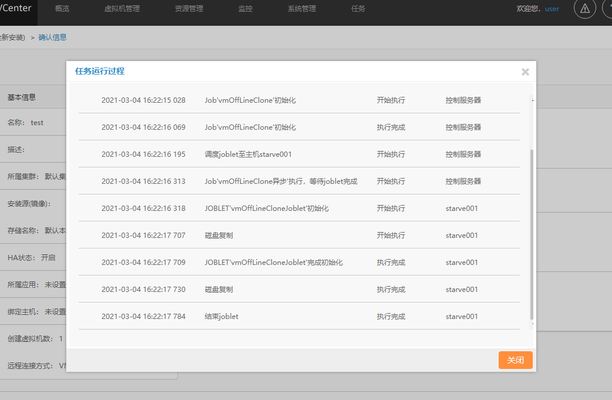Click the alert warning triangle icon
Image resolution: width=612 pixels, height=400 pixels.
584,8
